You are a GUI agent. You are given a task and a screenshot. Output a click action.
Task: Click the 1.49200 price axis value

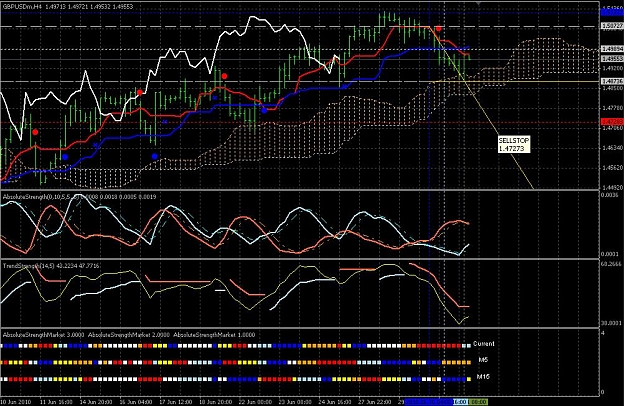[612, 68]
